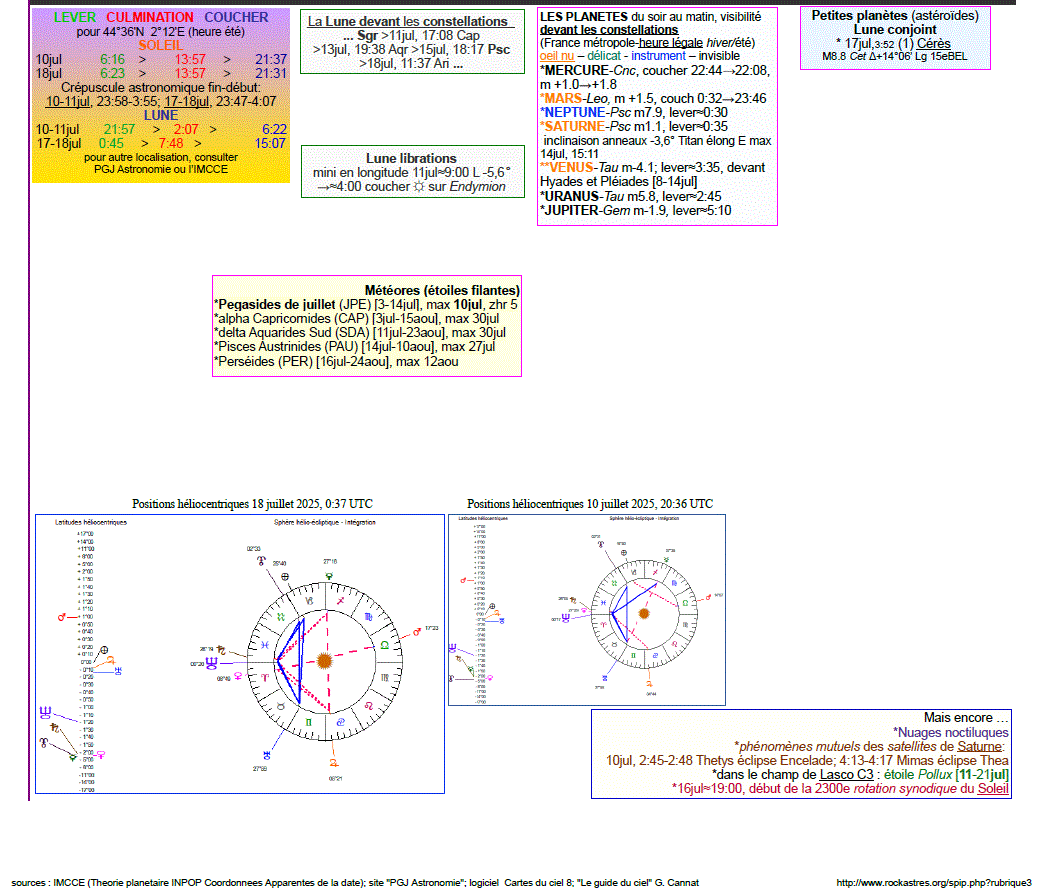This screenshot has height=896, width=1039.
Task: Click the 'Latitudes héliocentriques' label in the 18 juillet chart
Action: pyautogui.click(x=91, y=522)
